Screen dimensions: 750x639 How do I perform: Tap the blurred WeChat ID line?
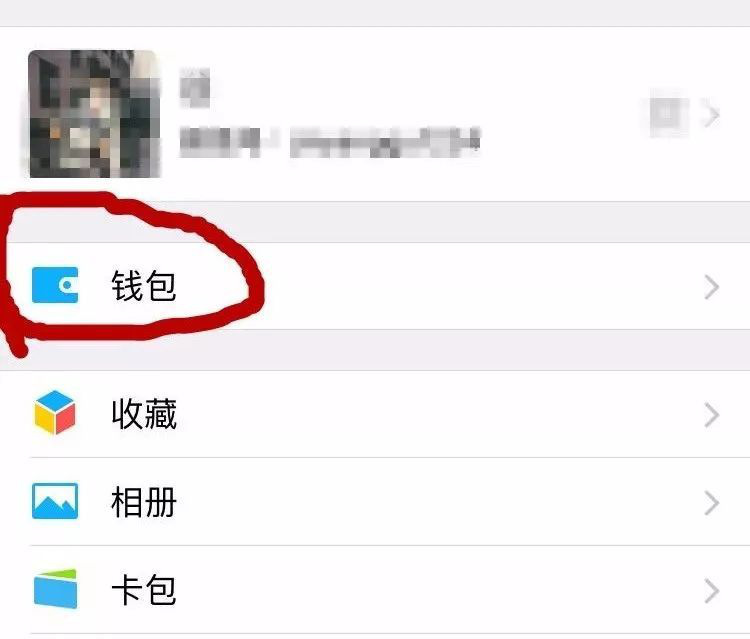coord(330,142)
